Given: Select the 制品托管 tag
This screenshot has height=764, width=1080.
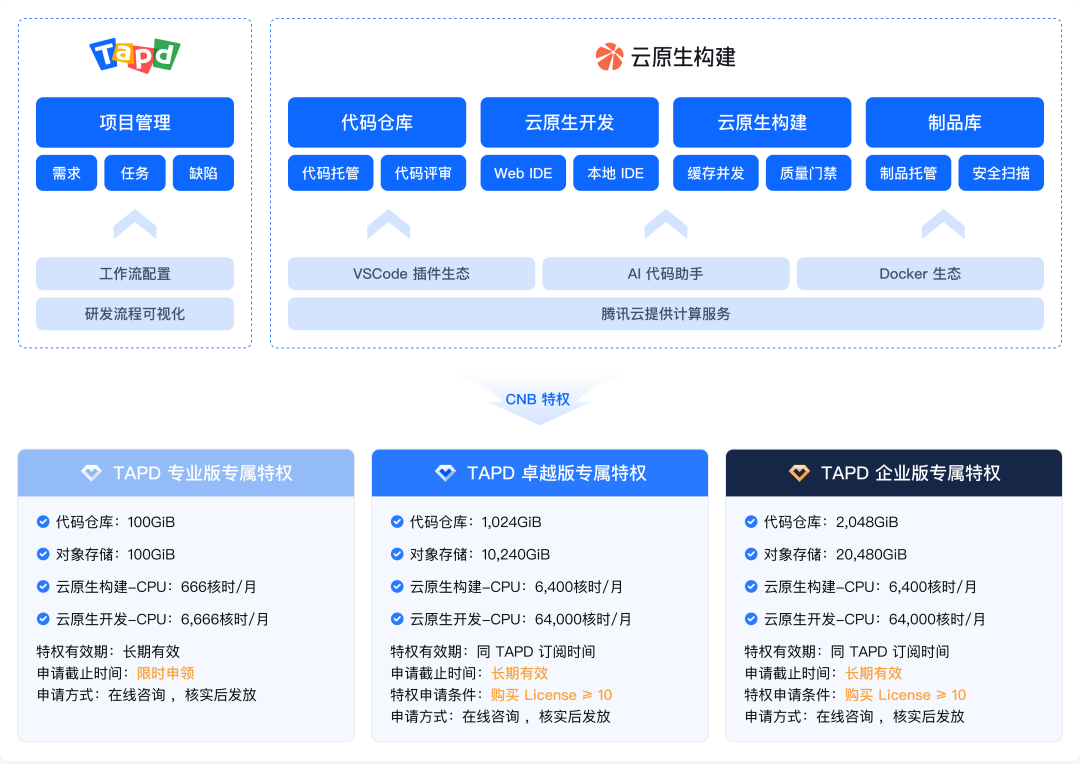Looking at the screenshot, I should tap(908, 173).
